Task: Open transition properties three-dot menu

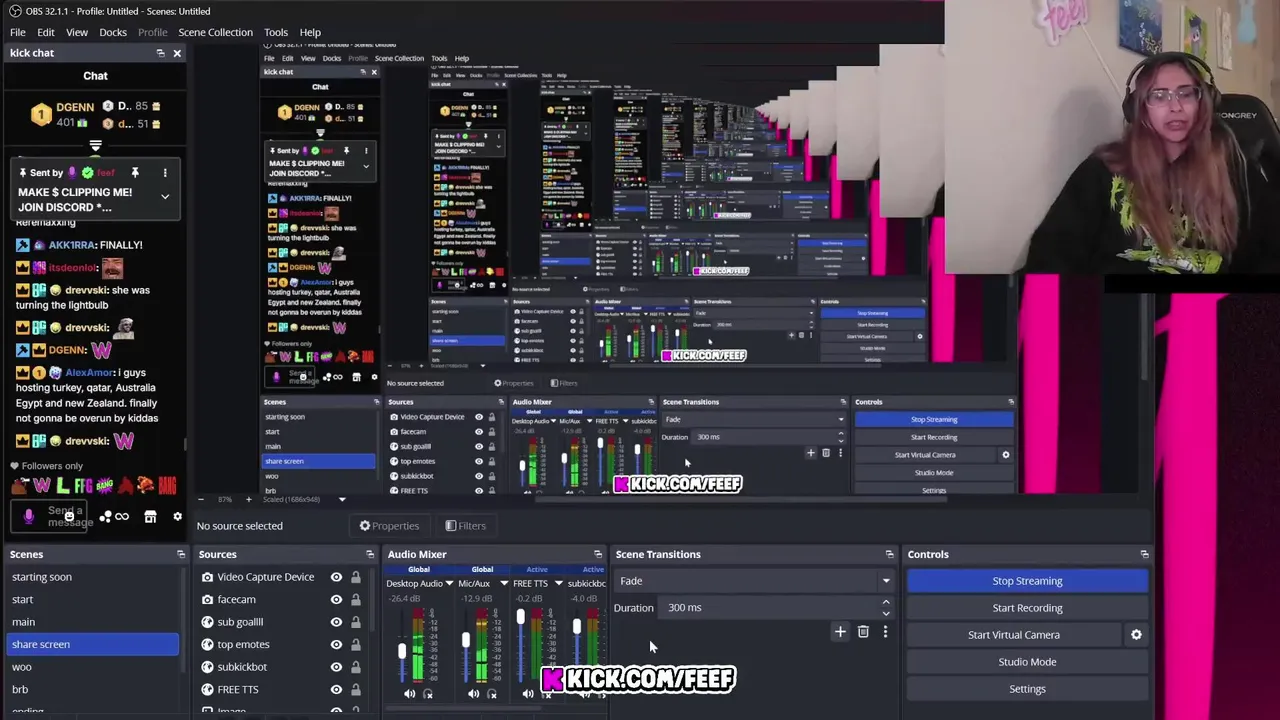Action: point(885,632)
